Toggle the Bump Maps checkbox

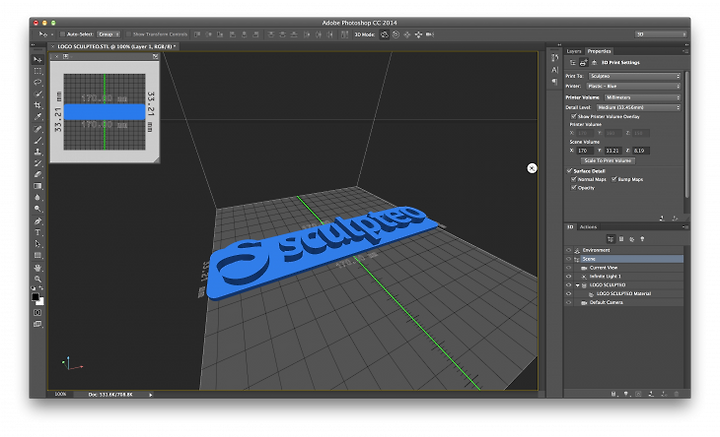click(x=614, y=179)
